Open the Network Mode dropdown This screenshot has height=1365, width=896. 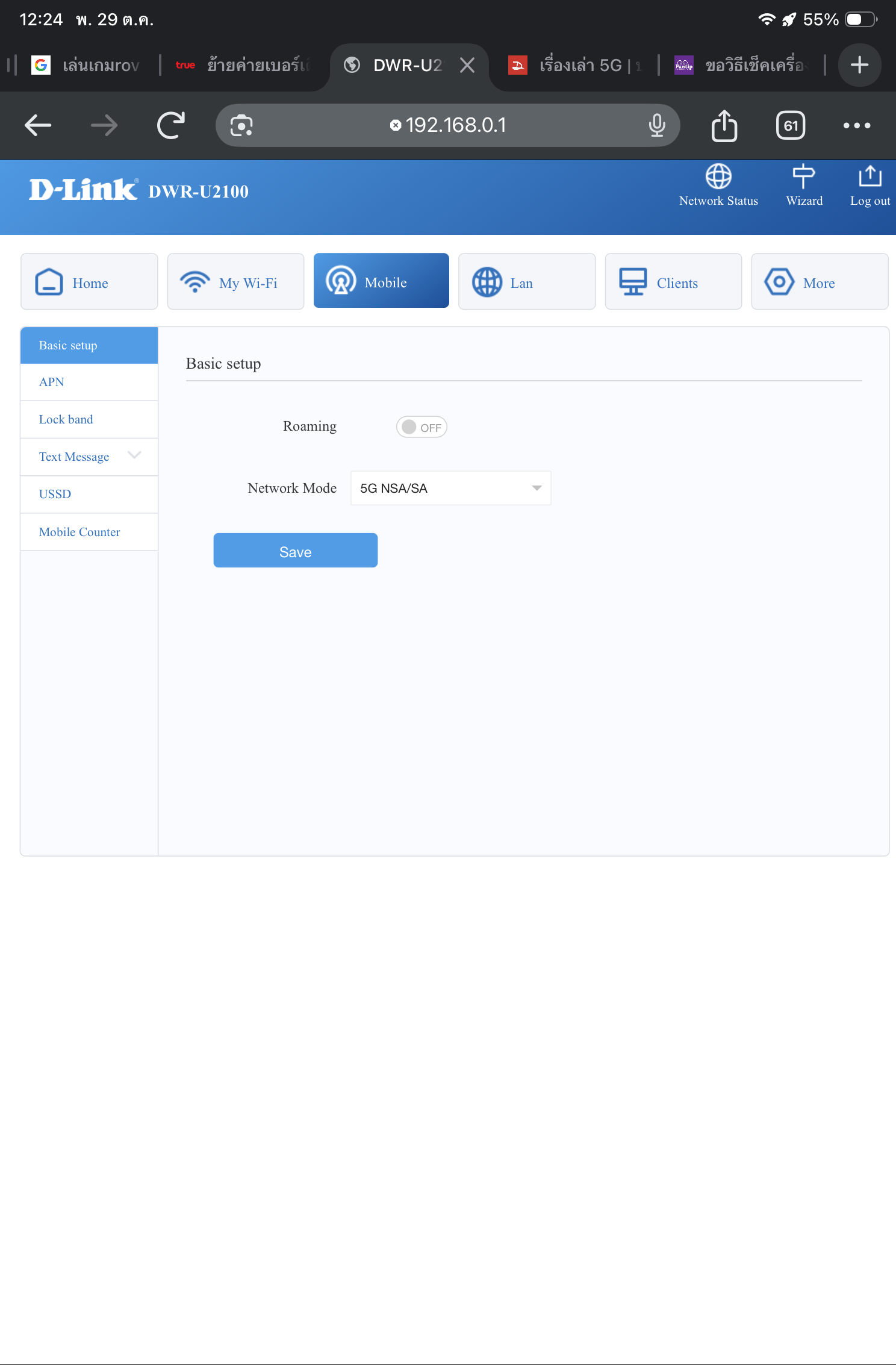coord(451,488)
